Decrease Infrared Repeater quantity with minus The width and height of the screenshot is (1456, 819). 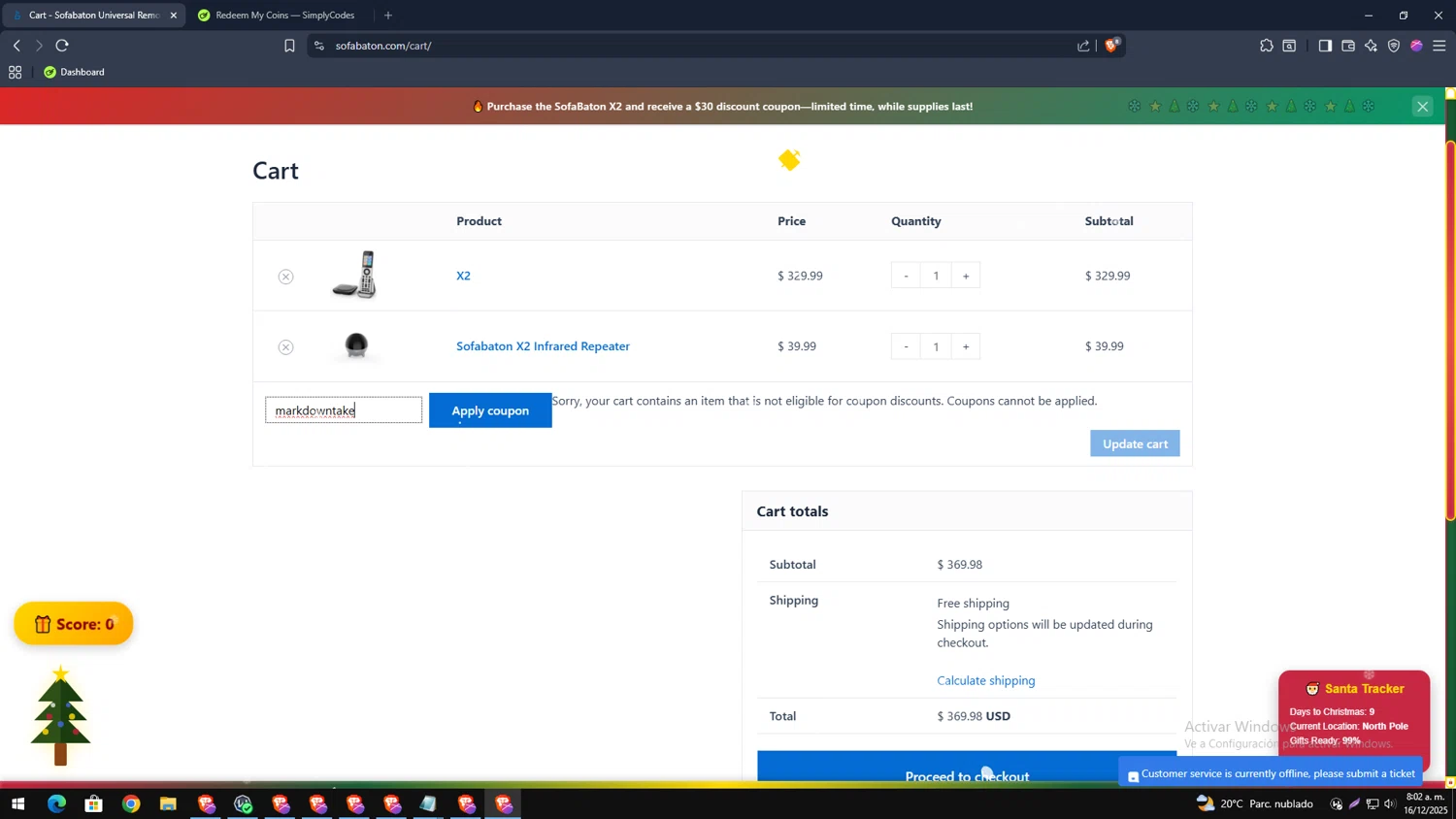tap(906, 346)
